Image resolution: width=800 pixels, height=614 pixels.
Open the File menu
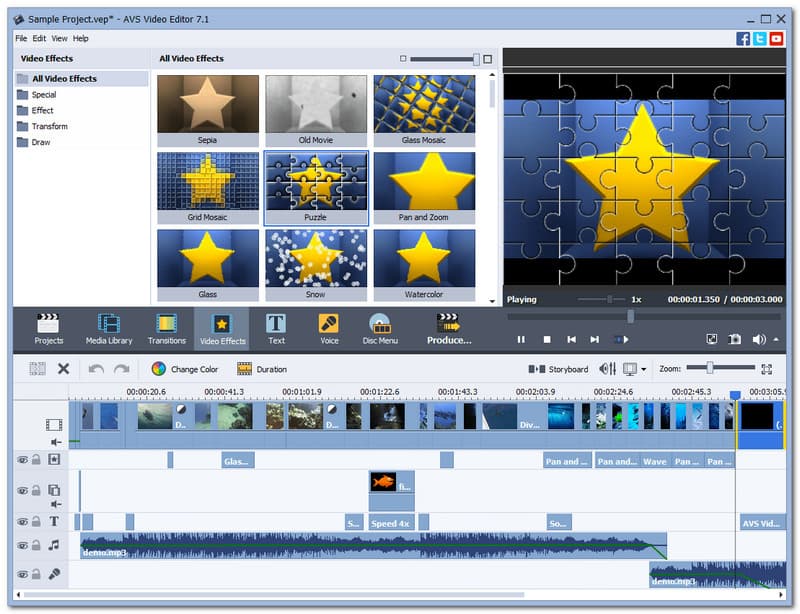click(21, 38)
